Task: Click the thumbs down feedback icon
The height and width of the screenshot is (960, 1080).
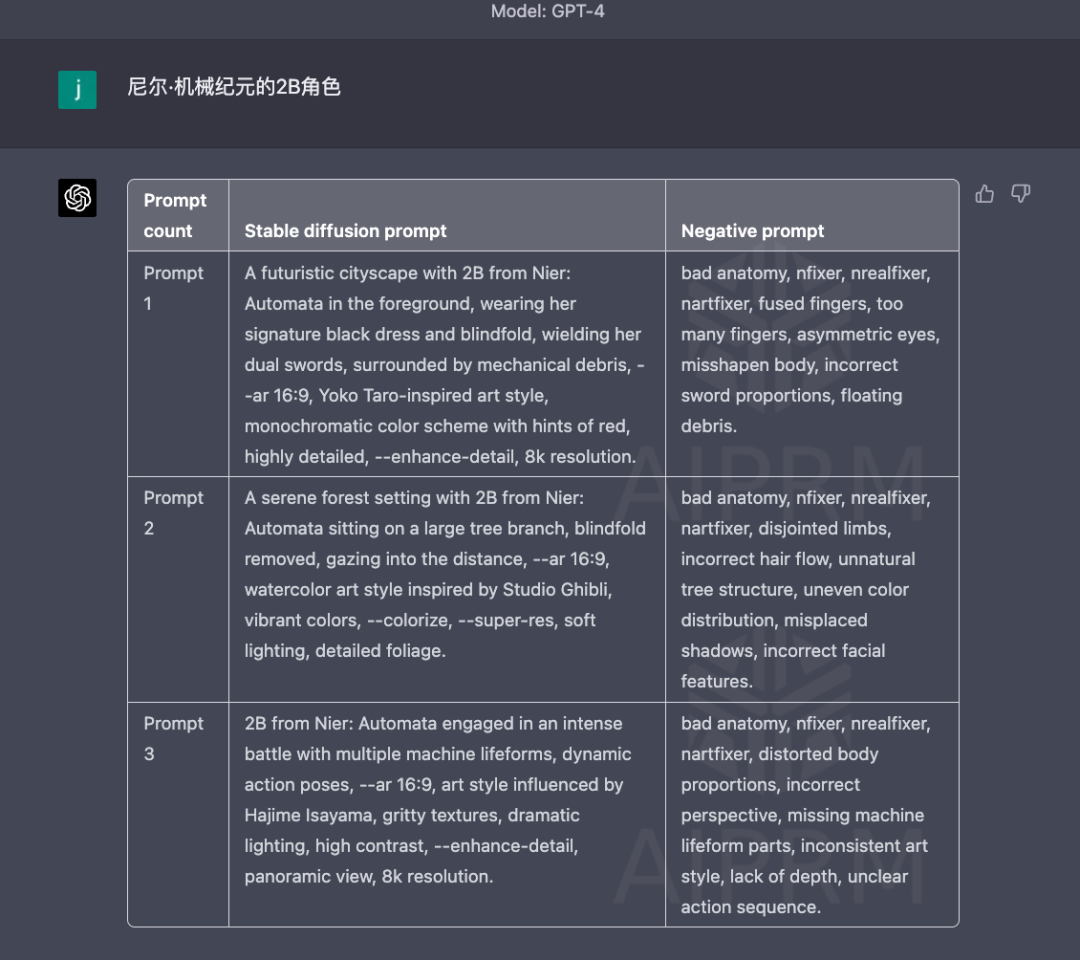Action: click(x=1021, y=194)
